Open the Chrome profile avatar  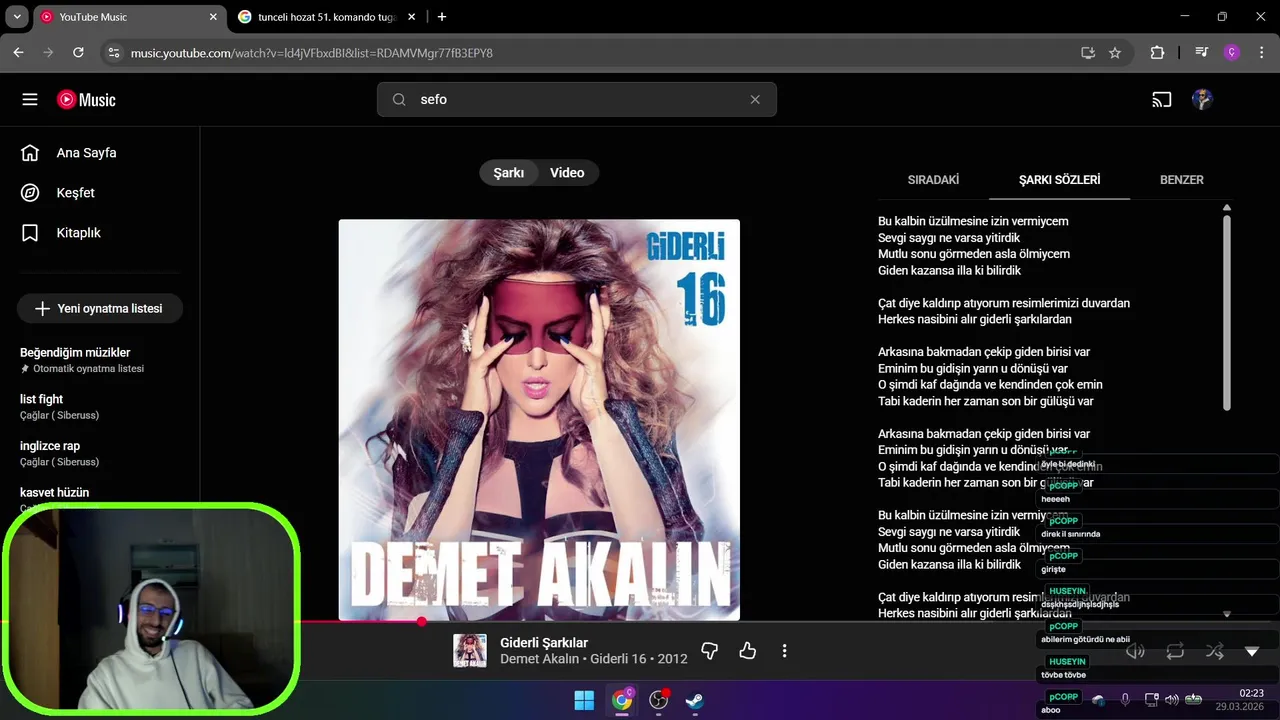pyautogui.click(x=1232, y=53)
